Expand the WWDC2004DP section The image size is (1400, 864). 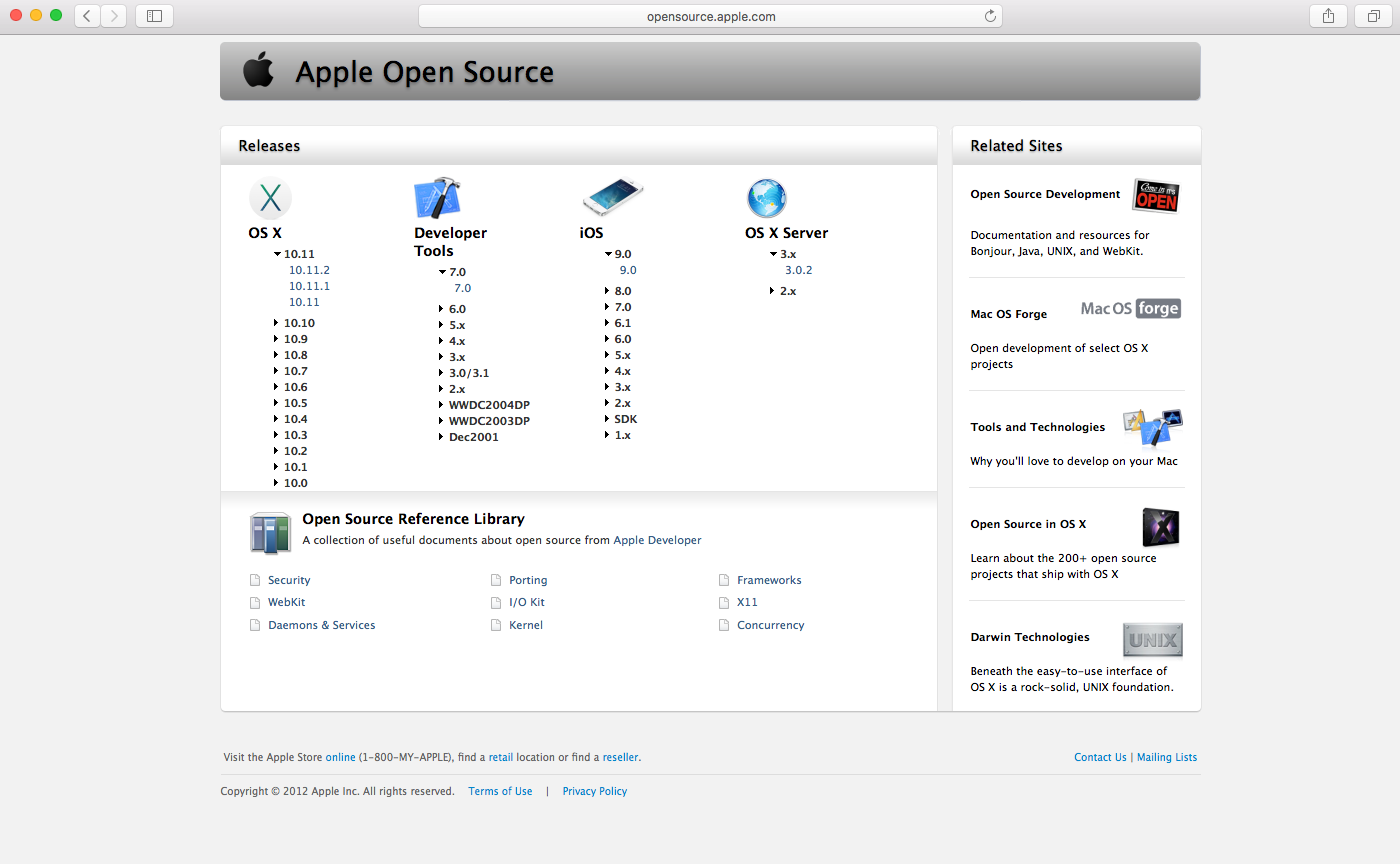pyautogui.click(x=441, y=405)
